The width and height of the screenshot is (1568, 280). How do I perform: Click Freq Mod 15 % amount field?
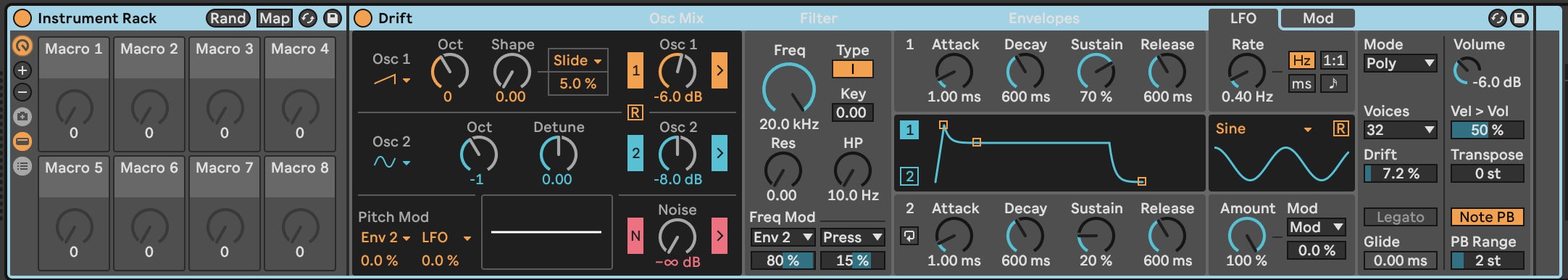click(x=853, y=260)
